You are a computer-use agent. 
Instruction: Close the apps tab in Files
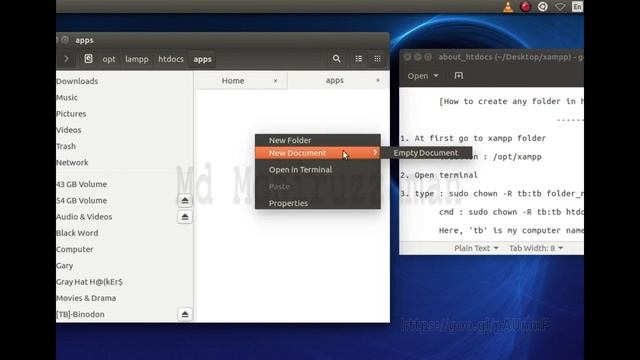pyautogui.click(x=378, y=80)
